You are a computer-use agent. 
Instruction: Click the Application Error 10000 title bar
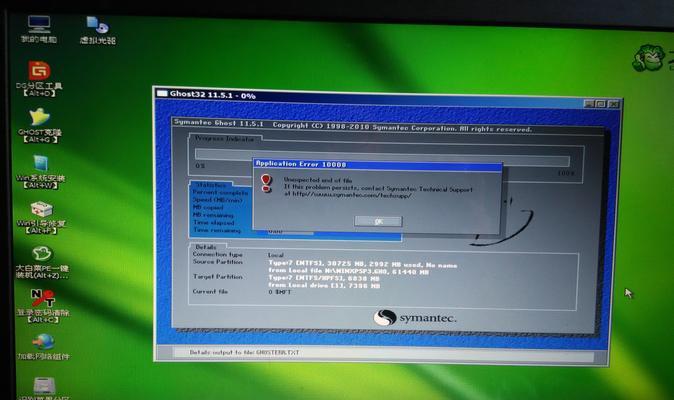[x=377, y=165]
